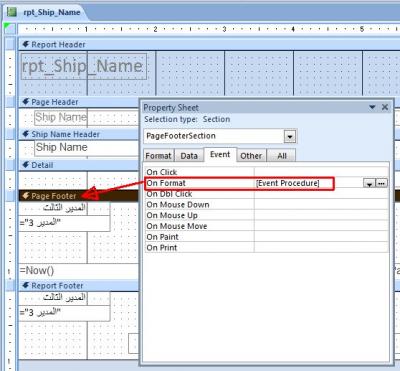Switch to the Format tab
Image resolution: width=400 pixels, height=371 pixels.
159,156
